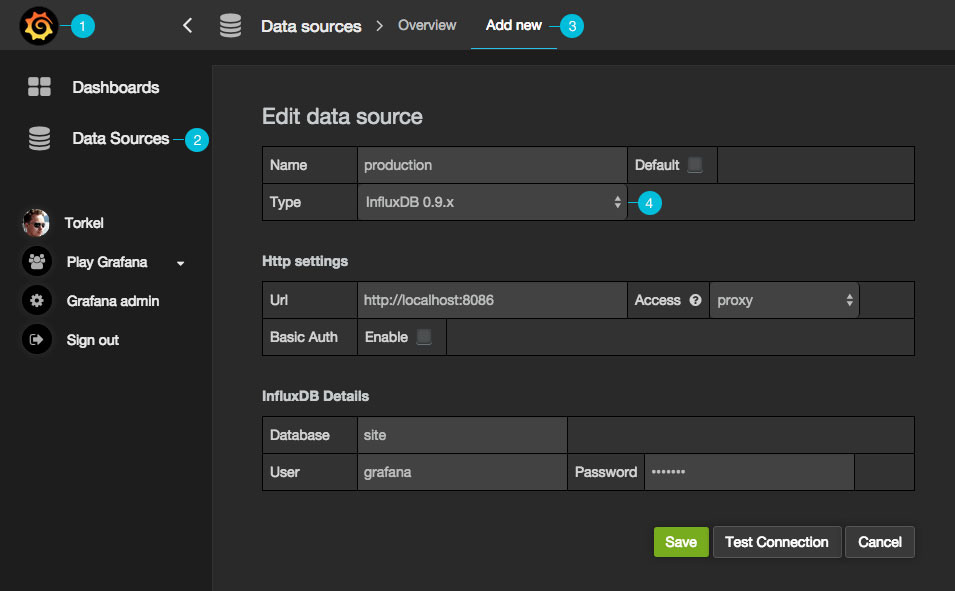Screen dimensions: 955x591
Task: Click the Data Sources stack icon in sidebar
Action: (39, 139)
